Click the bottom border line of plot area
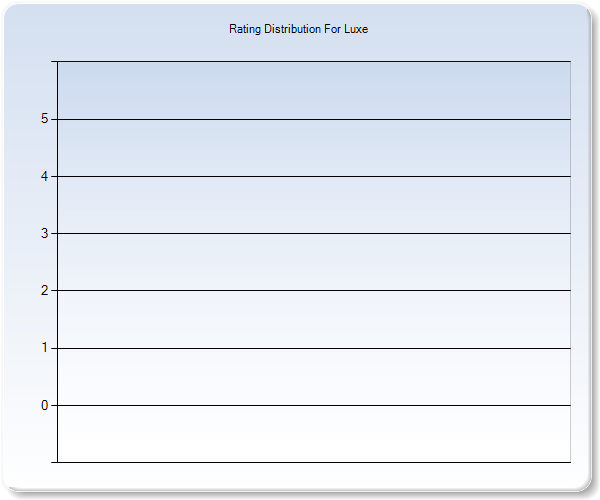The height and width of the screenshot is (500, 600). coord(314,462)
